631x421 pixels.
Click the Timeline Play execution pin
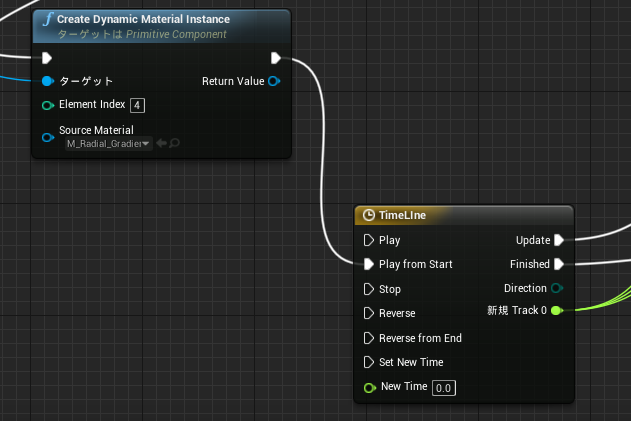(x=368, y=240)
